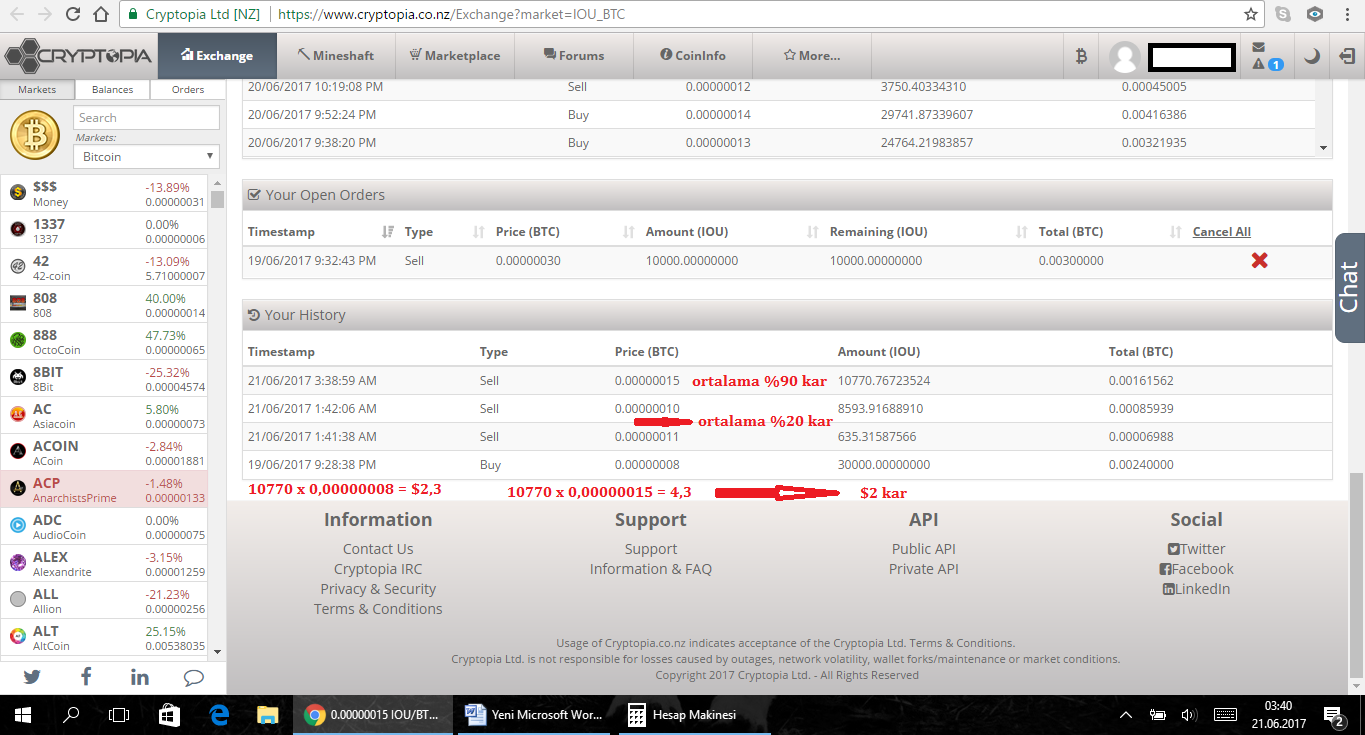Switch to the Markets sidebar tab
The image size is (1365, 735).
(37, 90)
